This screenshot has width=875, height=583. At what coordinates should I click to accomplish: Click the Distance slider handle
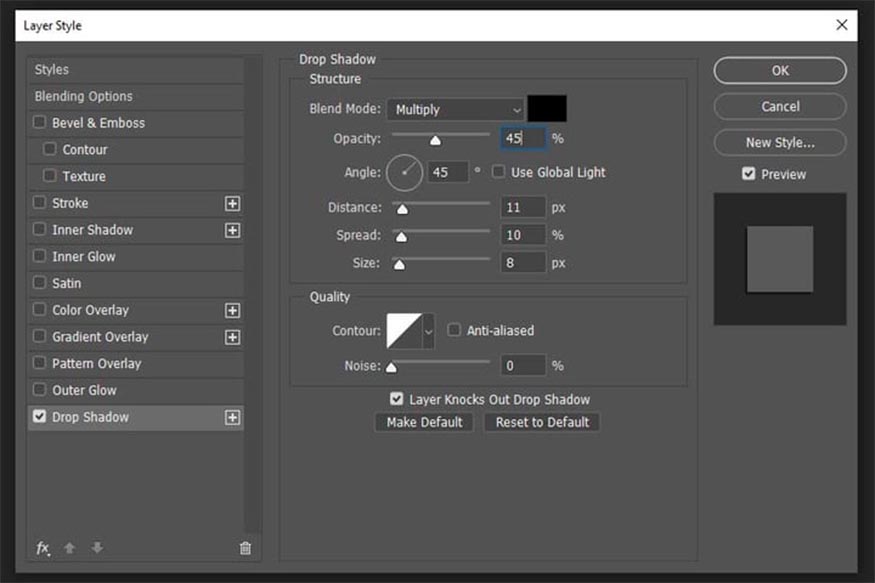pyautogui.click(x=402, y=209)
